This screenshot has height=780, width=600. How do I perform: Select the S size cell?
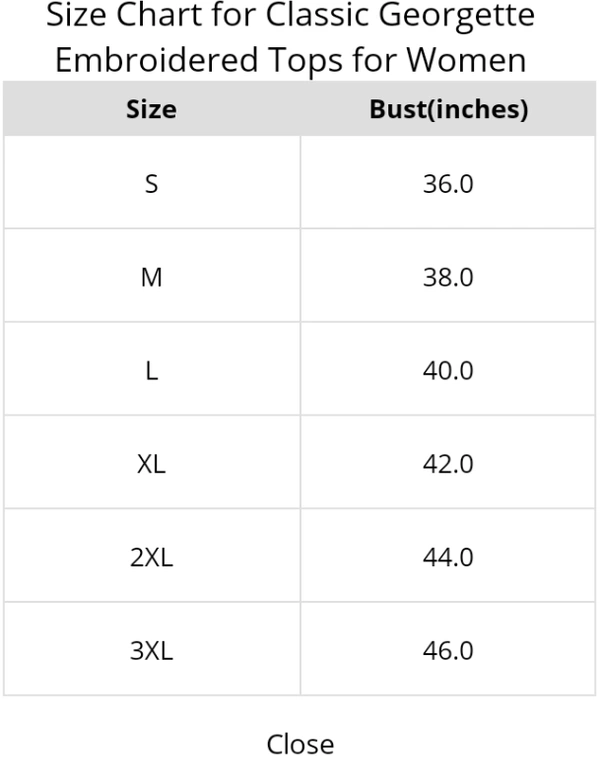[x=151, y=184]
